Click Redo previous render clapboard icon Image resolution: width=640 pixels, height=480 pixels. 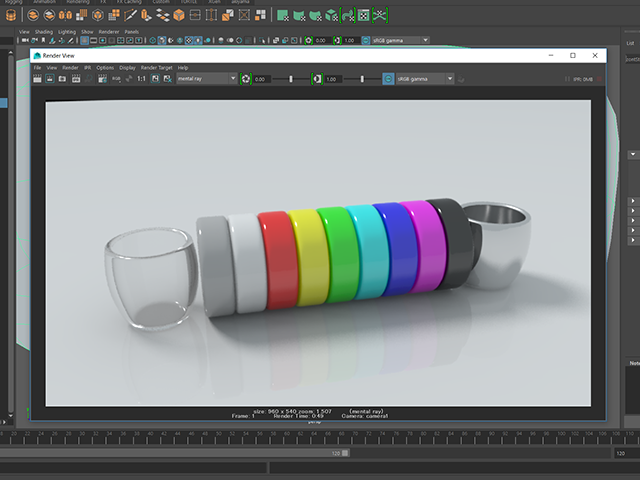click(x=37, y=79)
